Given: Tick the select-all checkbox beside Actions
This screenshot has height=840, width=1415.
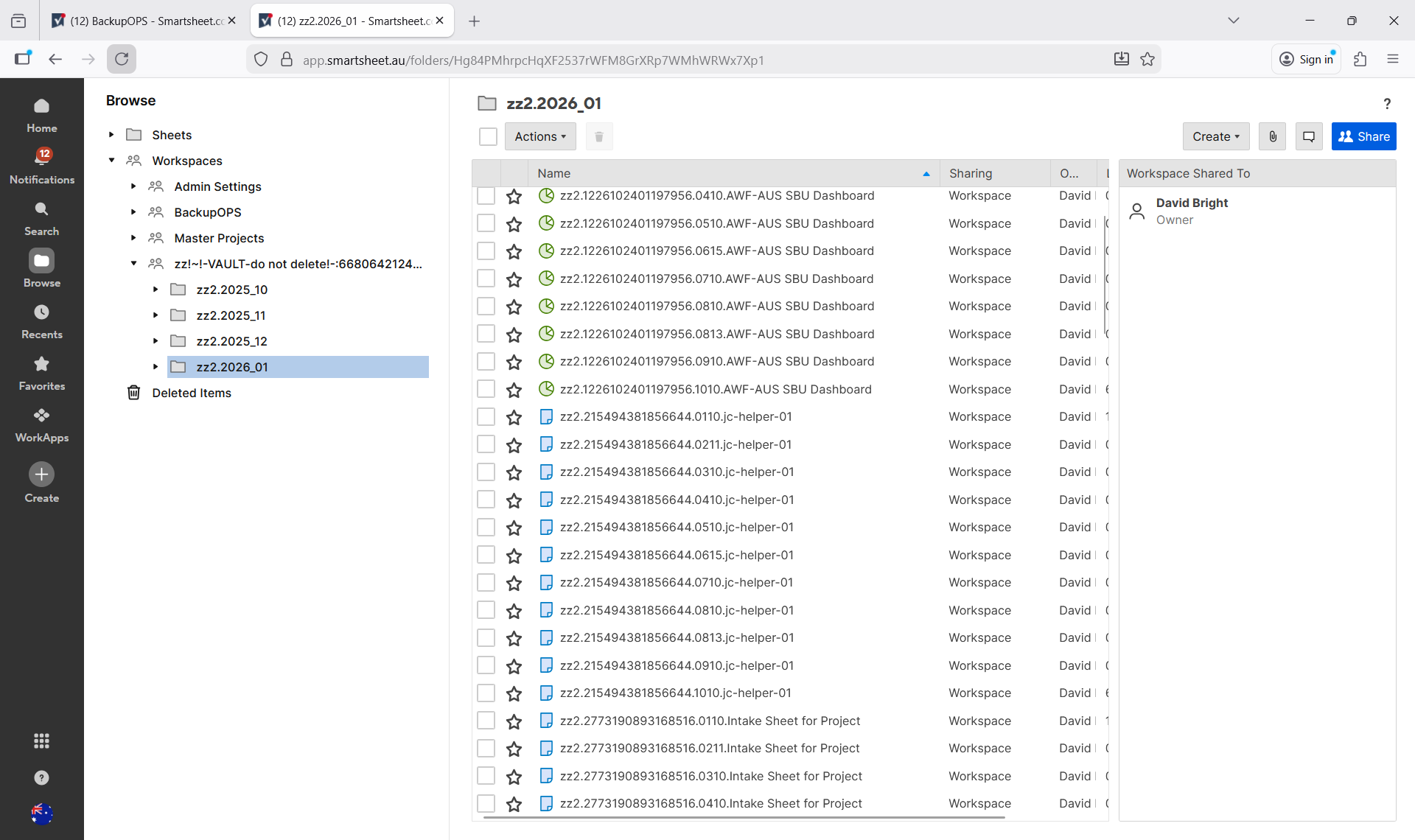Looking at the screenshot, I should pyautogui.click(x=488, y=136).
